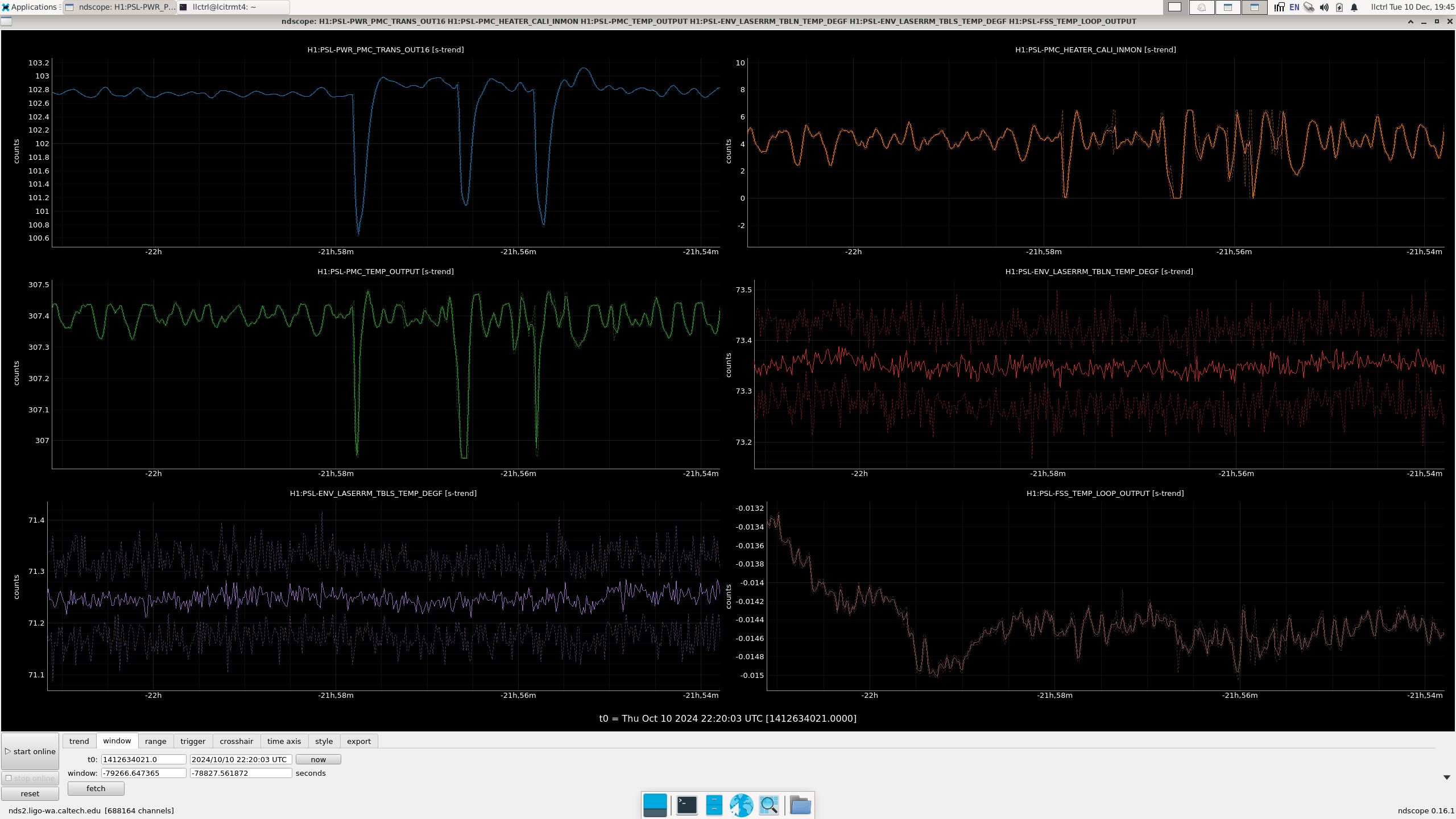Viewport: 1456px width, 819px height.
Task: Open the Application Finder dock icon
Action: 769,805
